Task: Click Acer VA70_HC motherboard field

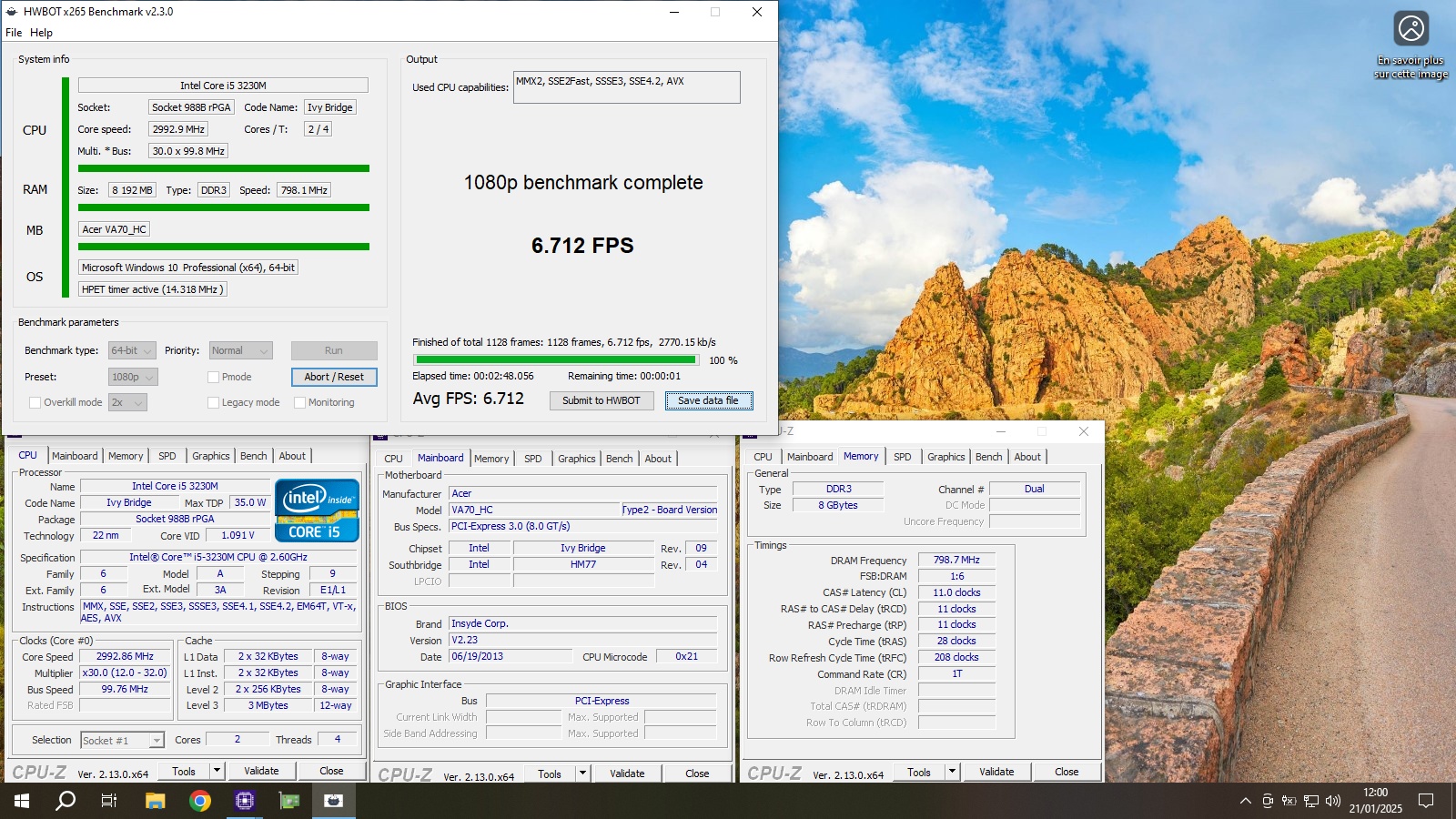Action: tap(114, 229)
